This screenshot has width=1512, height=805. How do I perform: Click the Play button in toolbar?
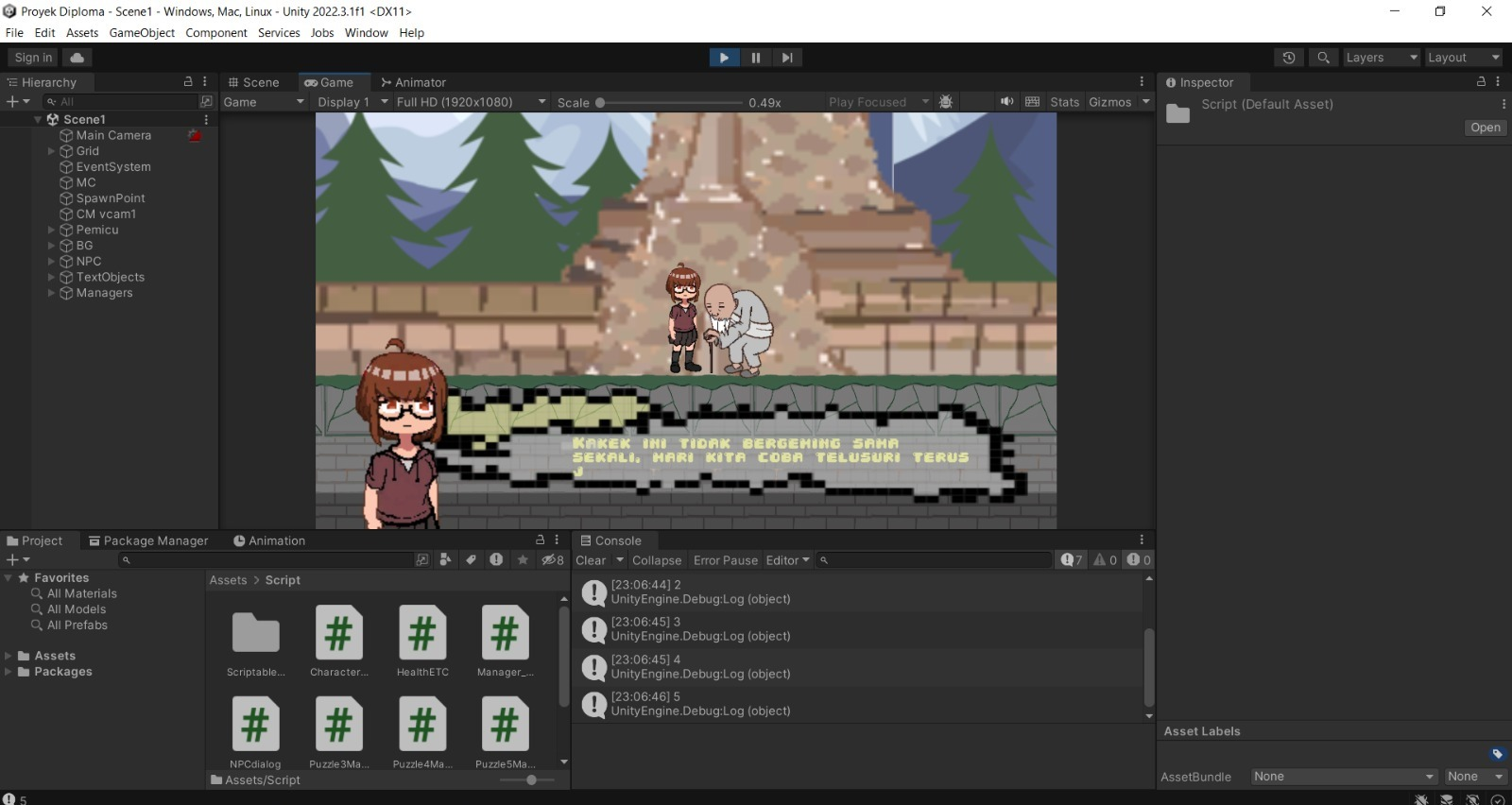pos(724,58)
